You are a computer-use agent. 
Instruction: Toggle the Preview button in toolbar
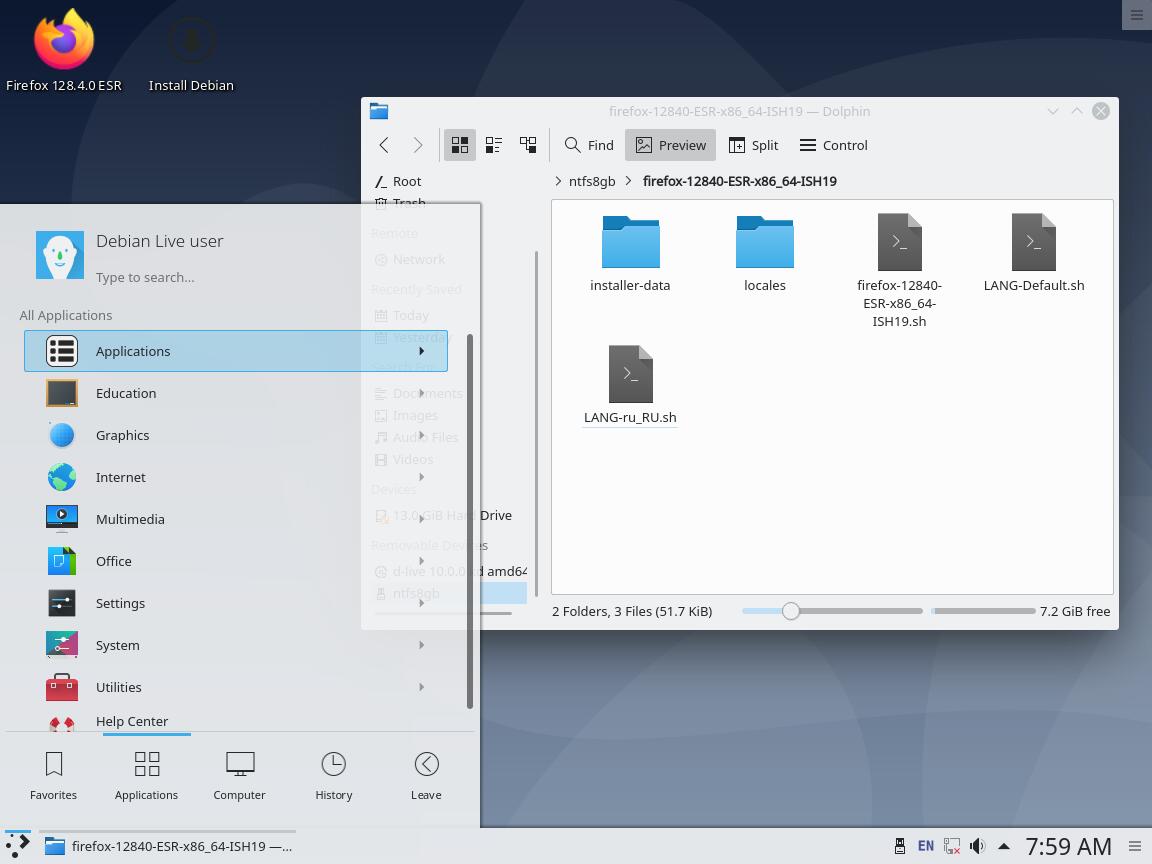tap(671, 145)
